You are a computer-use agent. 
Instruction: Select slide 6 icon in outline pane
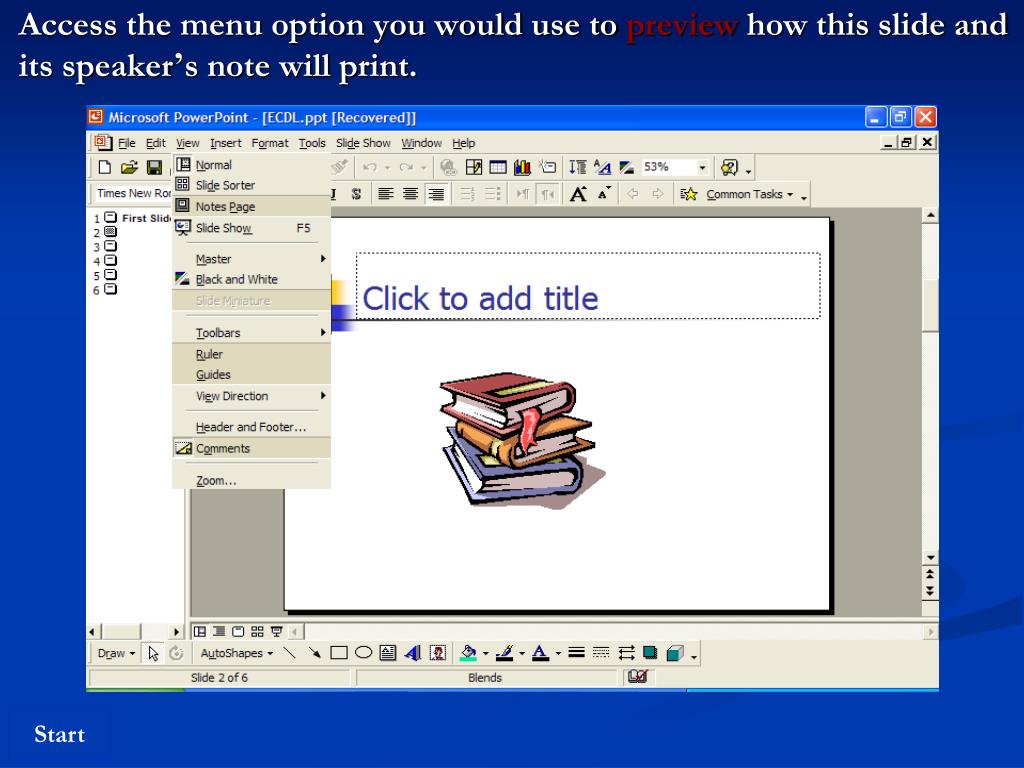click(111, 289)
